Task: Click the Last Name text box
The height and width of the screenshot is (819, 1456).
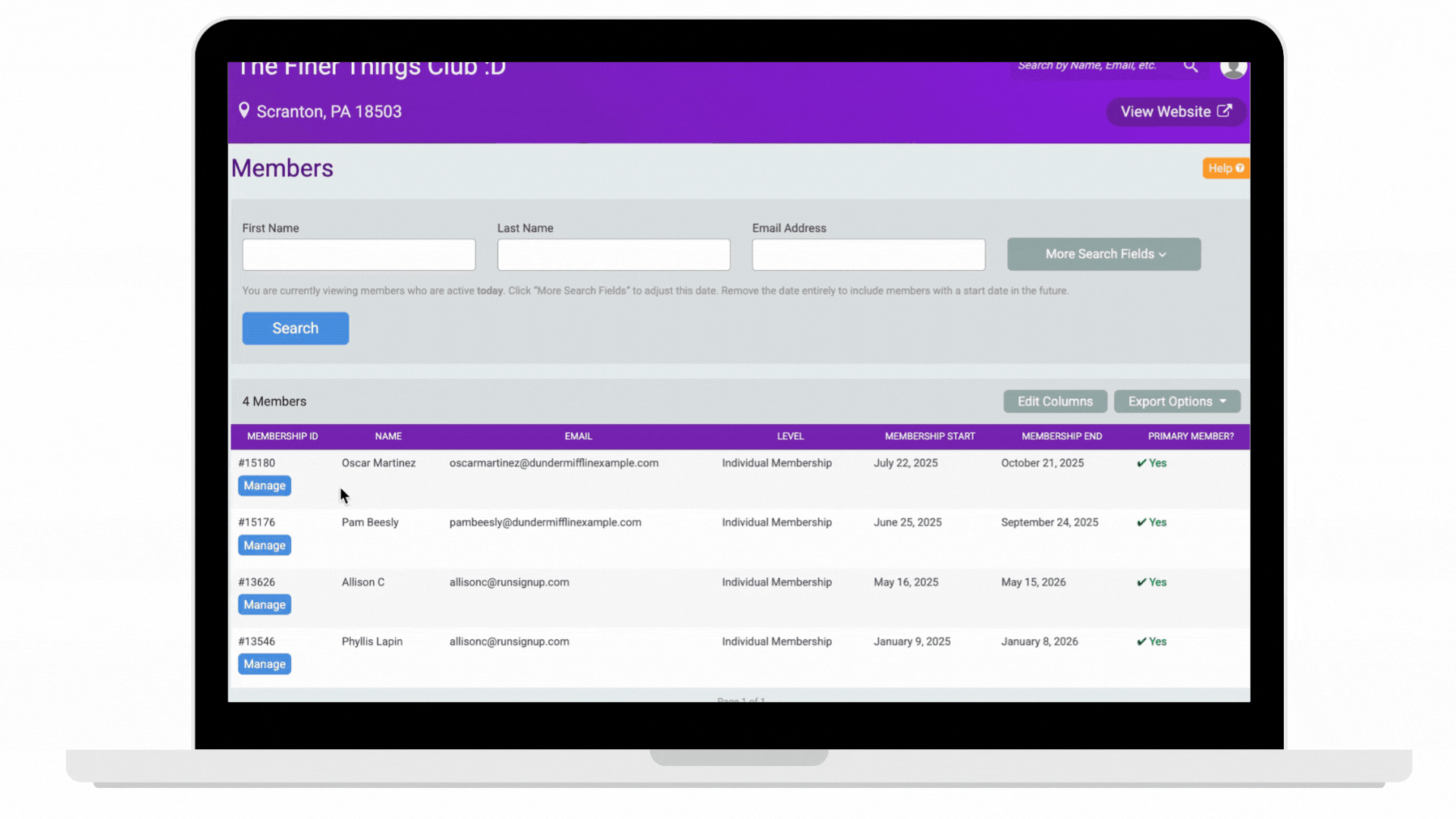Action: (x=613, y=255)
